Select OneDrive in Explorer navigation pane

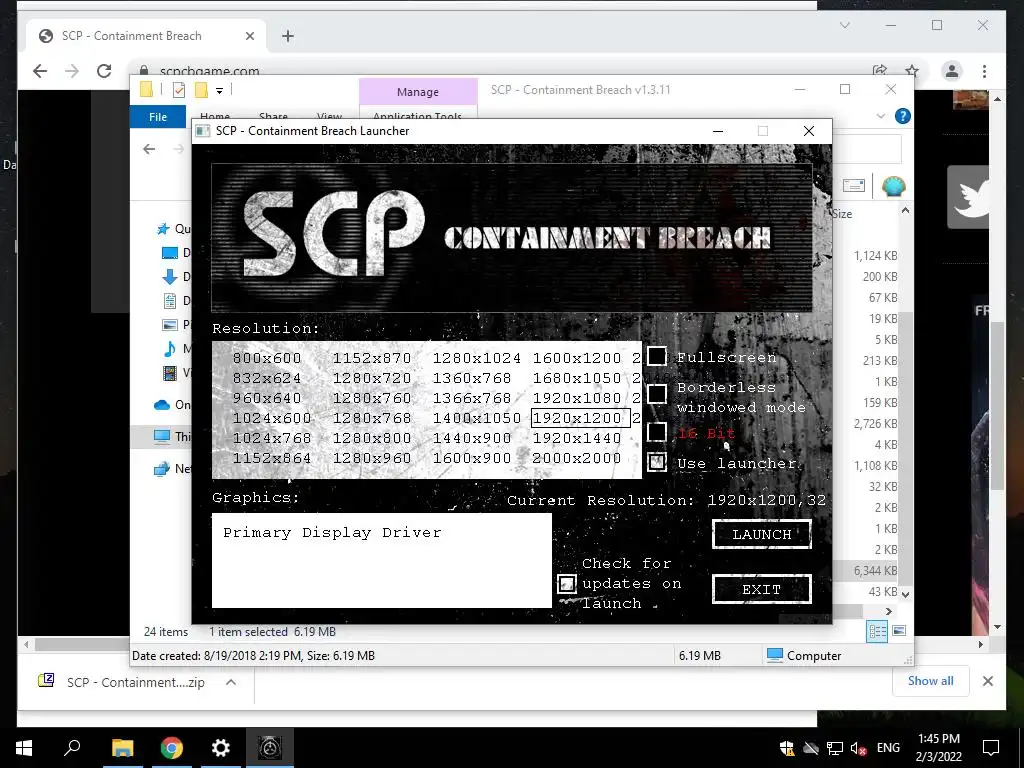pos(172,405)
